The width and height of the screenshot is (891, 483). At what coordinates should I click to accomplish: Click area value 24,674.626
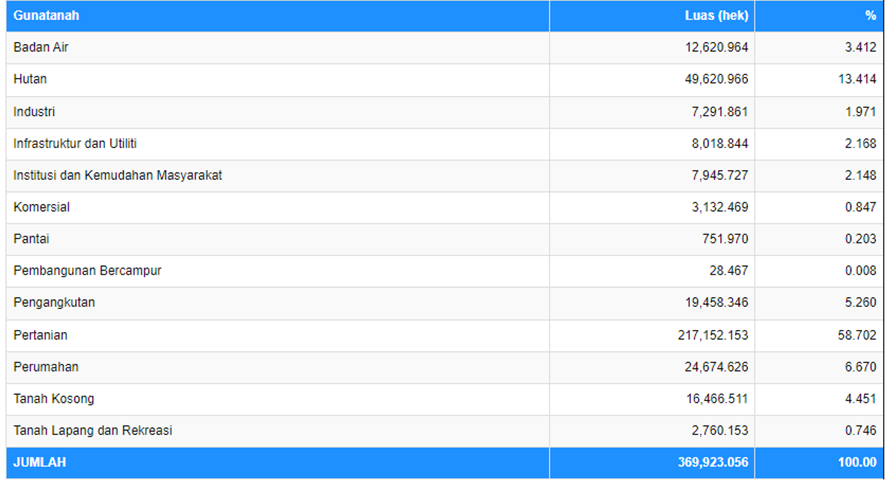pos(717,367)
